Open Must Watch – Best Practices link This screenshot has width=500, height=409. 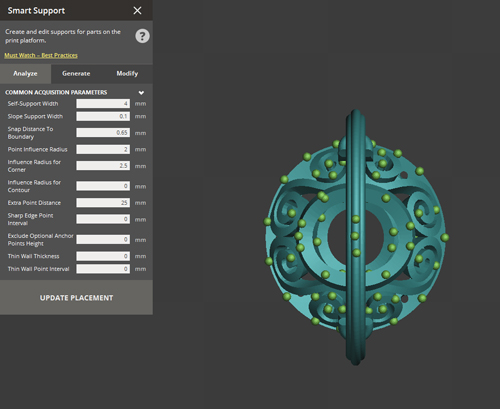pyautogui.click(x=41, y=55)
